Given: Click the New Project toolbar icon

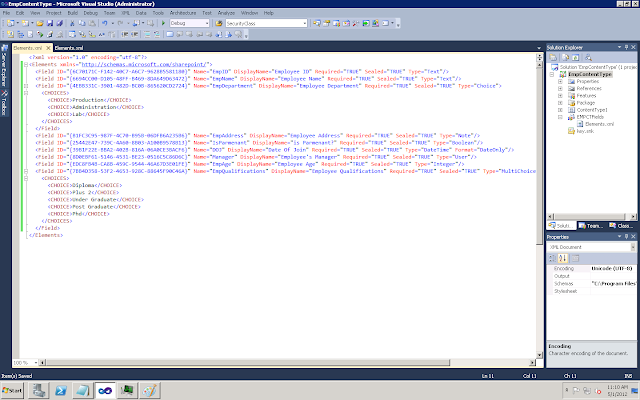Looking at the screenshot, I should 11,23.
